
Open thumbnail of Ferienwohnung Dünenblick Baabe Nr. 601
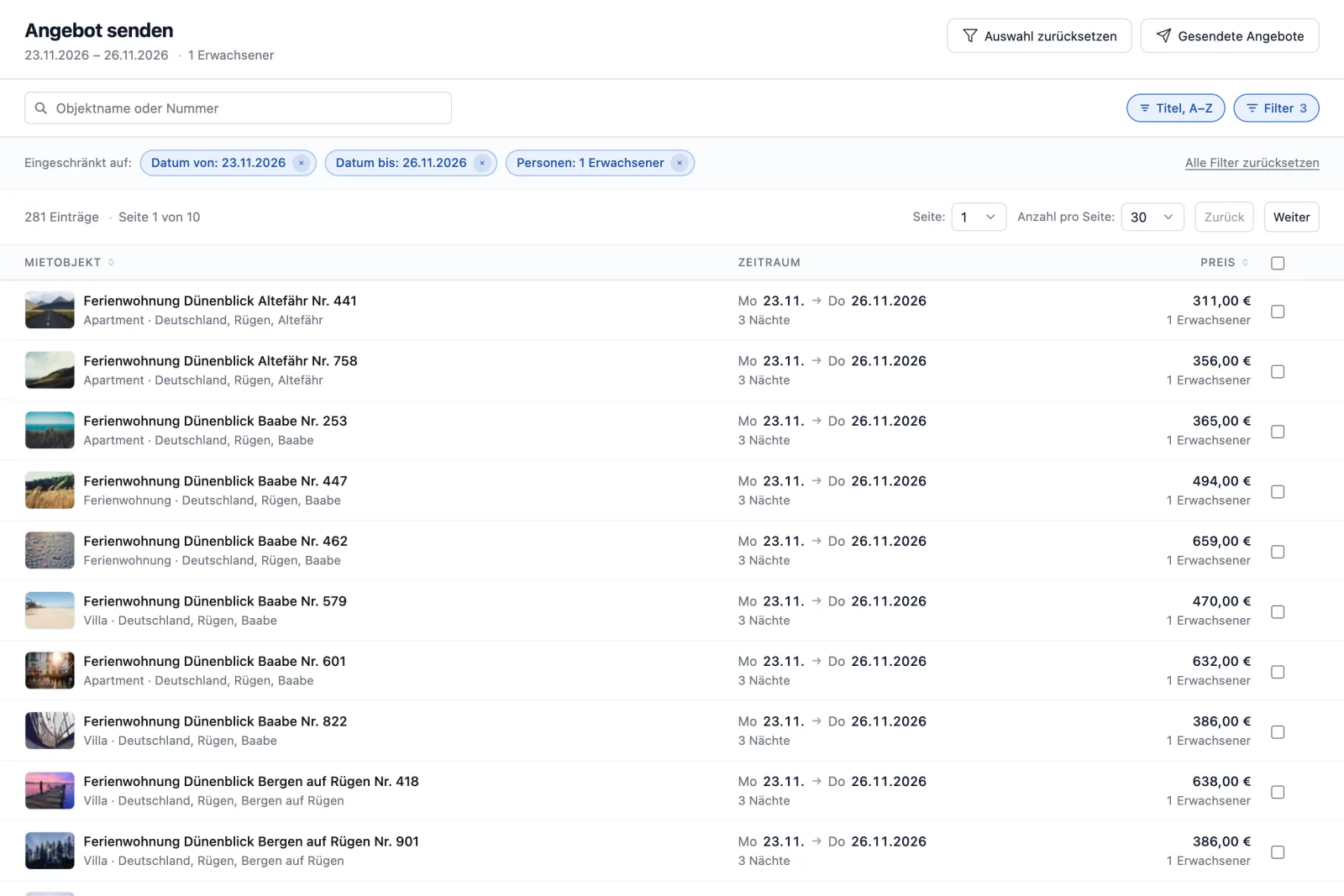[50, 671]
